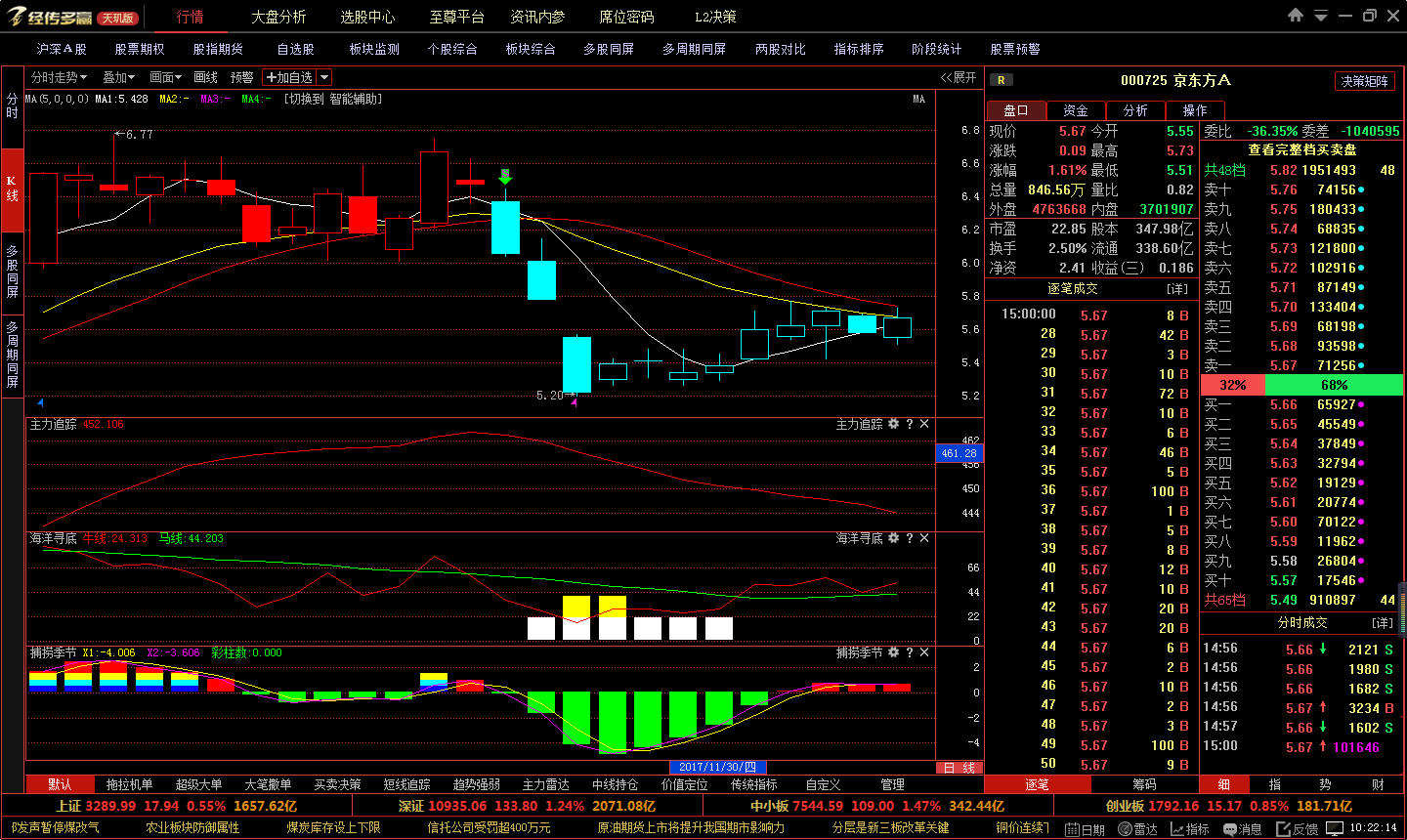This screenshot has width=1407, height=840.
Task: Click the green buy-signal arrow on the candlestick
Action: click(505, 177)
